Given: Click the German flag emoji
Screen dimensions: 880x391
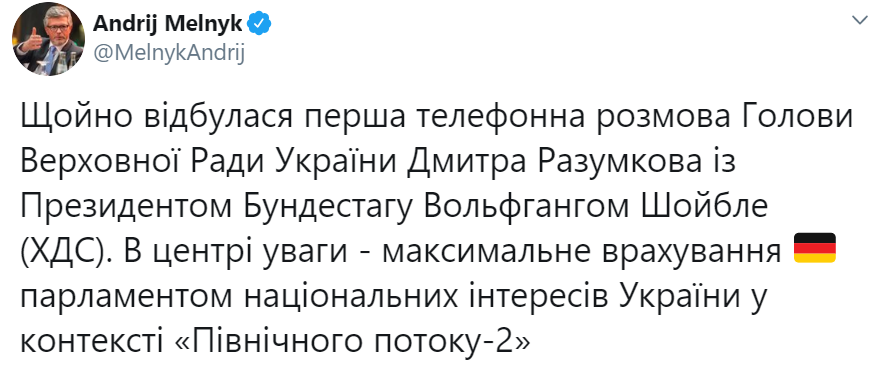Looking at the screenshot, I should pos(814,248).
